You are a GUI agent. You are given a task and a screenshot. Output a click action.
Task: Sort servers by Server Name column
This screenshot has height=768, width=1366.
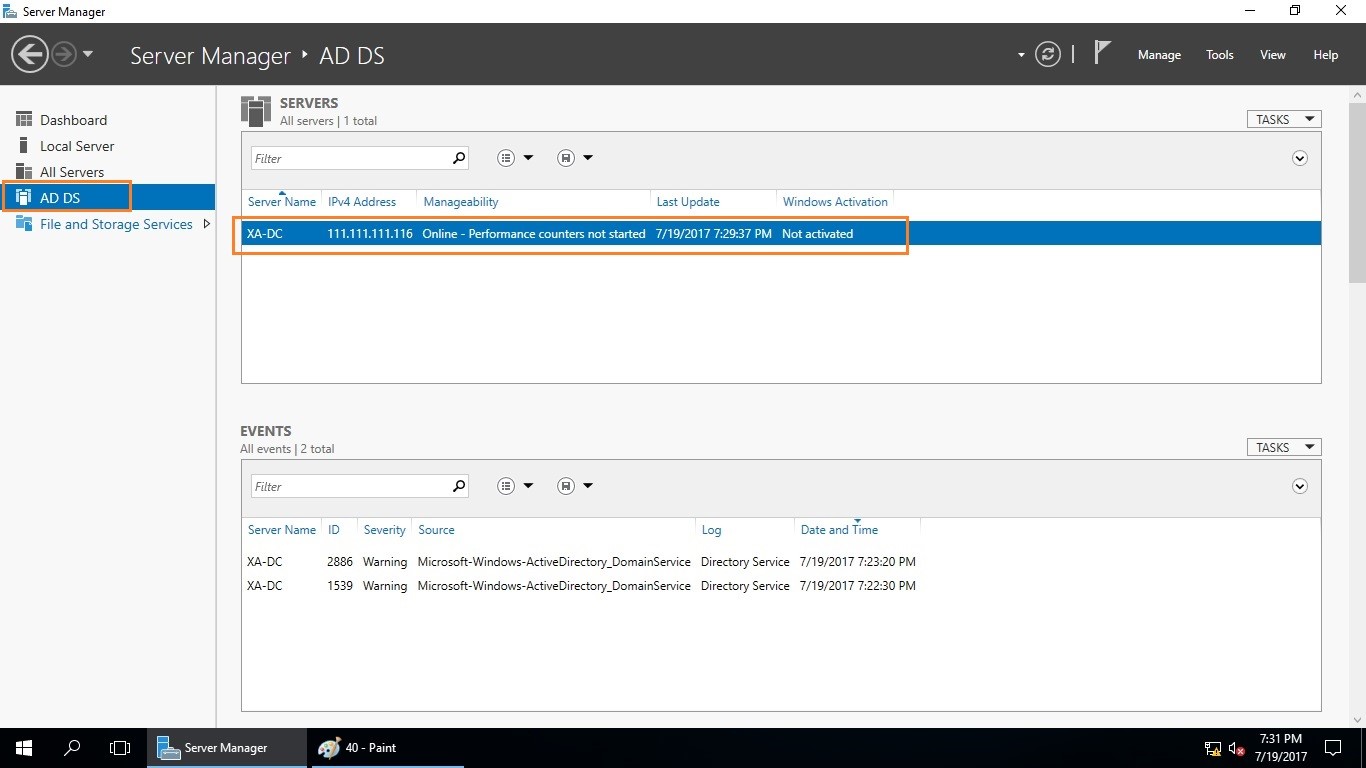click(x=282, y=202)
